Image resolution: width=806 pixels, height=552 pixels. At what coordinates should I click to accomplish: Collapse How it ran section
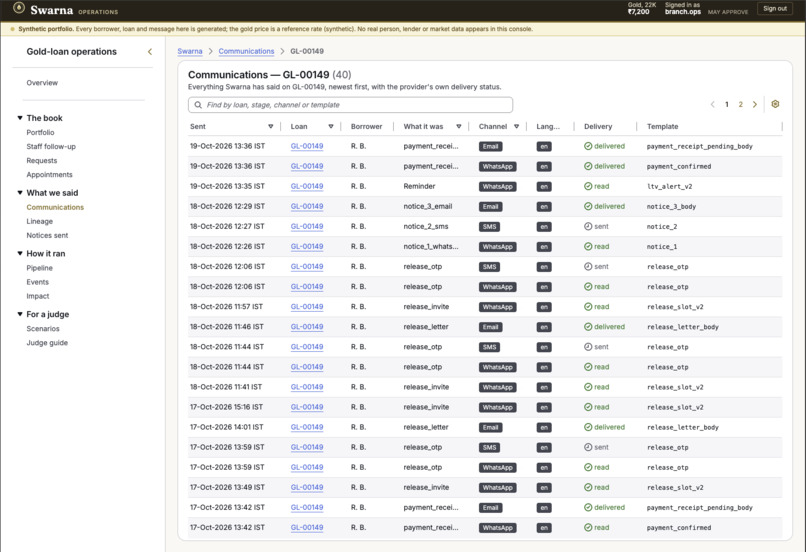click(x=20, y=253)
